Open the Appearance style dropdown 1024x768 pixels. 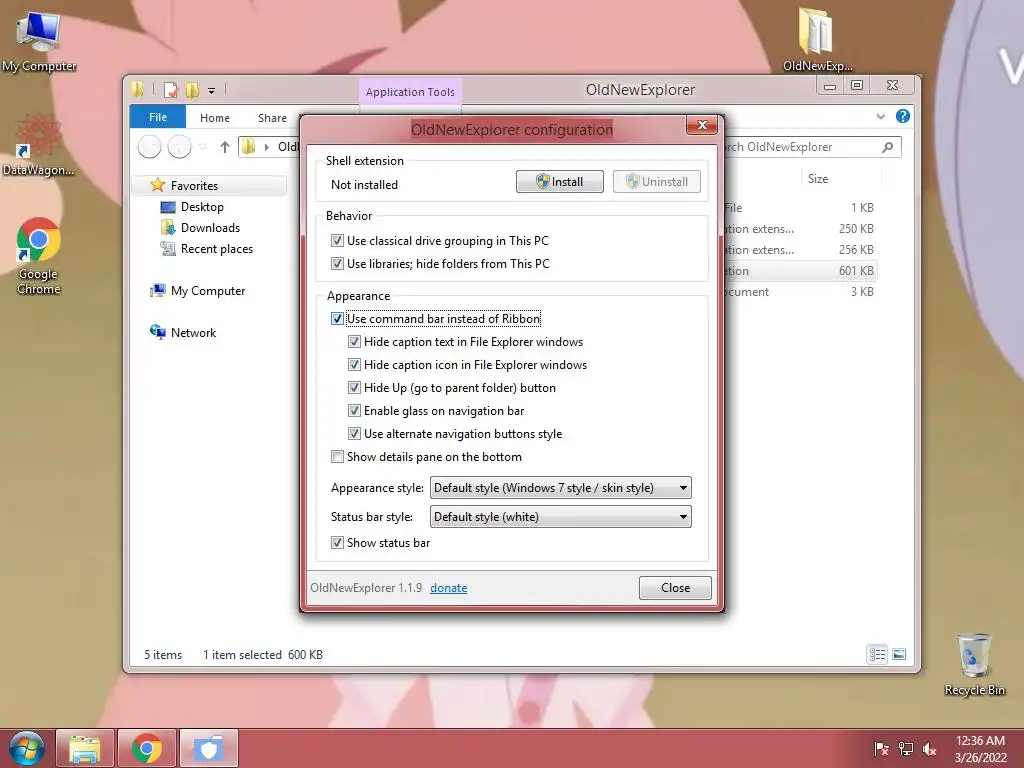pos(560,488)
